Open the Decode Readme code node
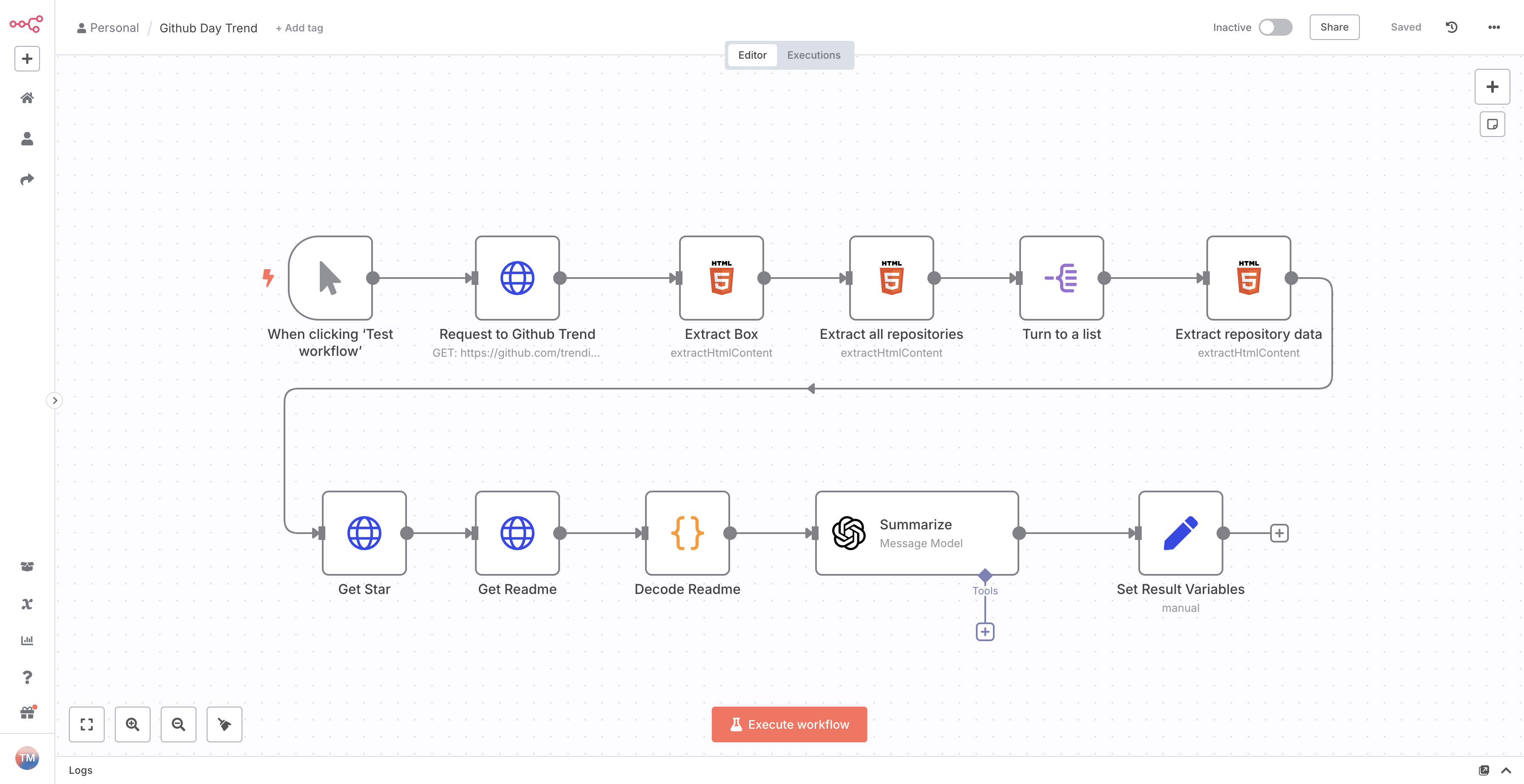This screenshot has width=1524, height=784. (687, 533)
